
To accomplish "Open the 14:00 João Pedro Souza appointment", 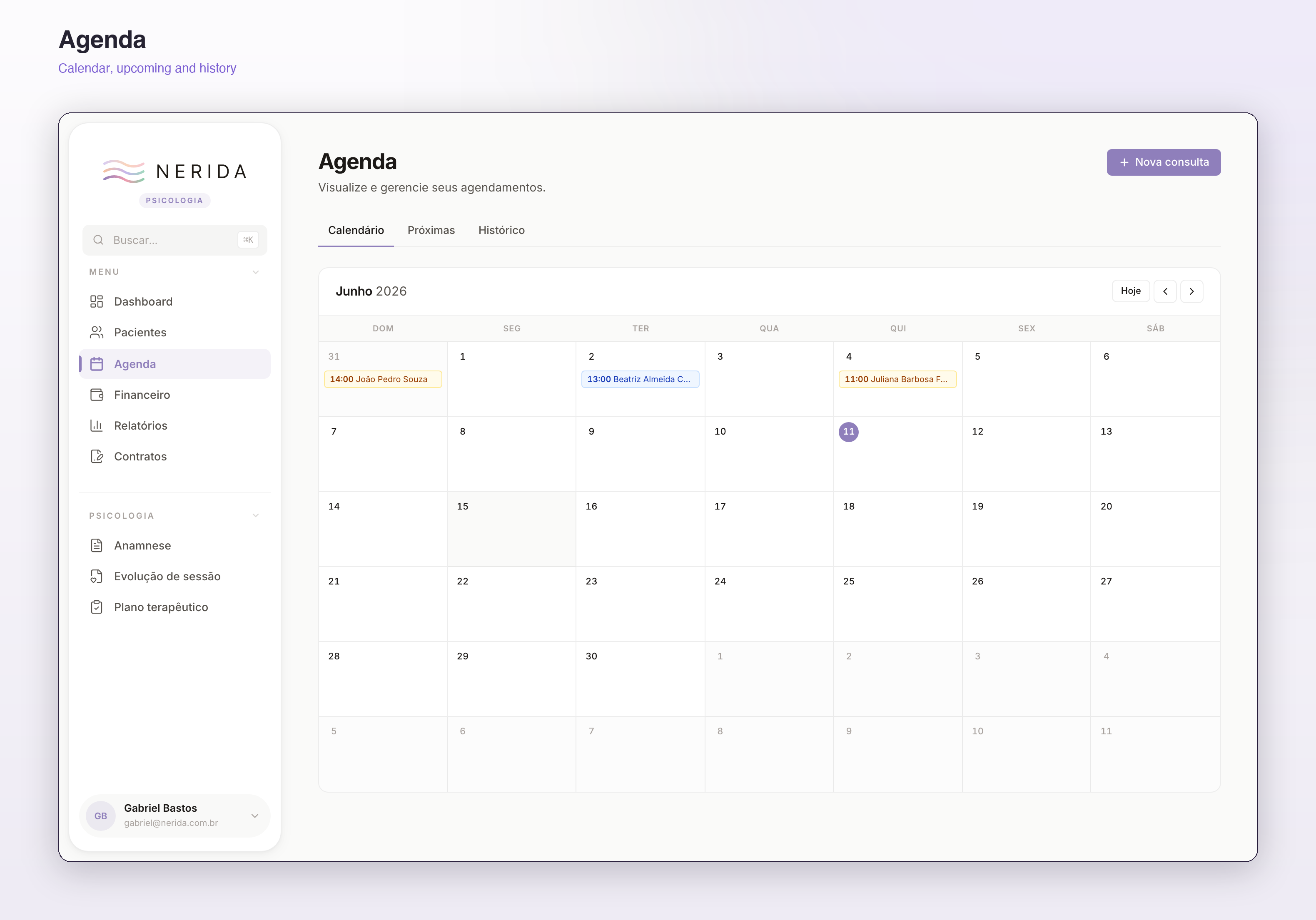I will pyautogui.click(x=383, y=379).
